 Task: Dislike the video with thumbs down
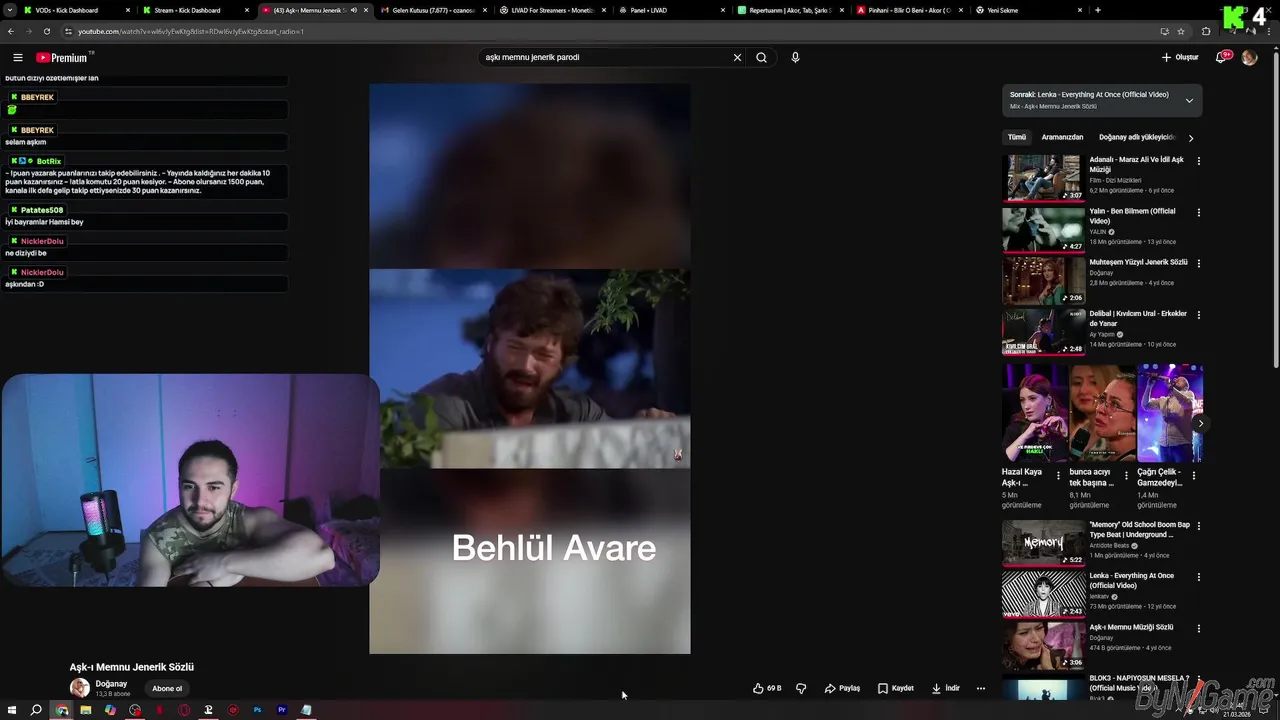point(801,688)
